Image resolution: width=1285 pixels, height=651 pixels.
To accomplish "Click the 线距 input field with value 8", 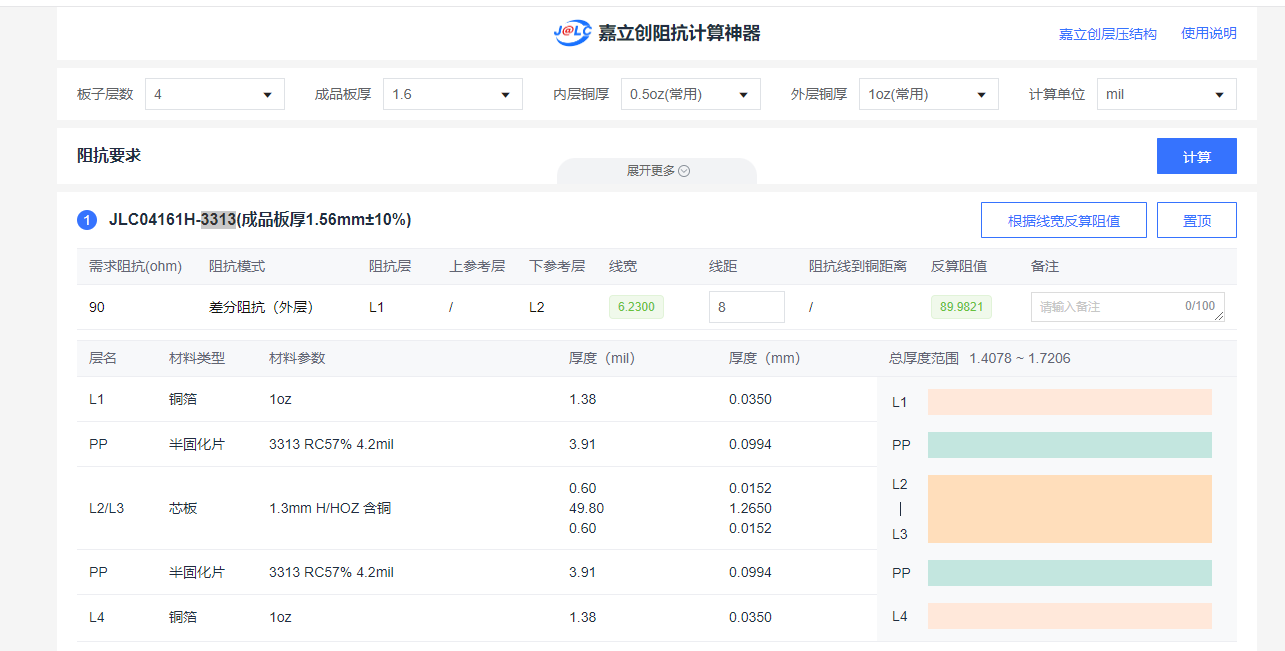I will (747, 307).
